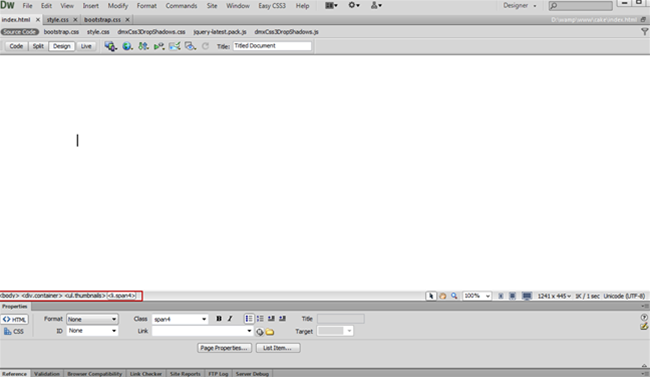The width and height of the screenshot is (650, 377).
Task: Click the search field in top bar
Action: 580,6
